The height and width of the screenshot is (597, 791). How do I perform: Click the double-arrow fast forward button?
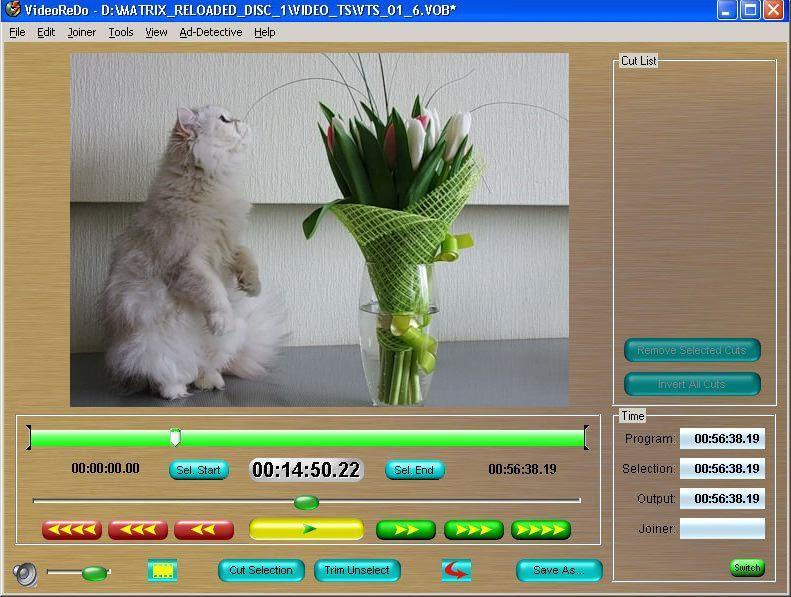(406, 530)
